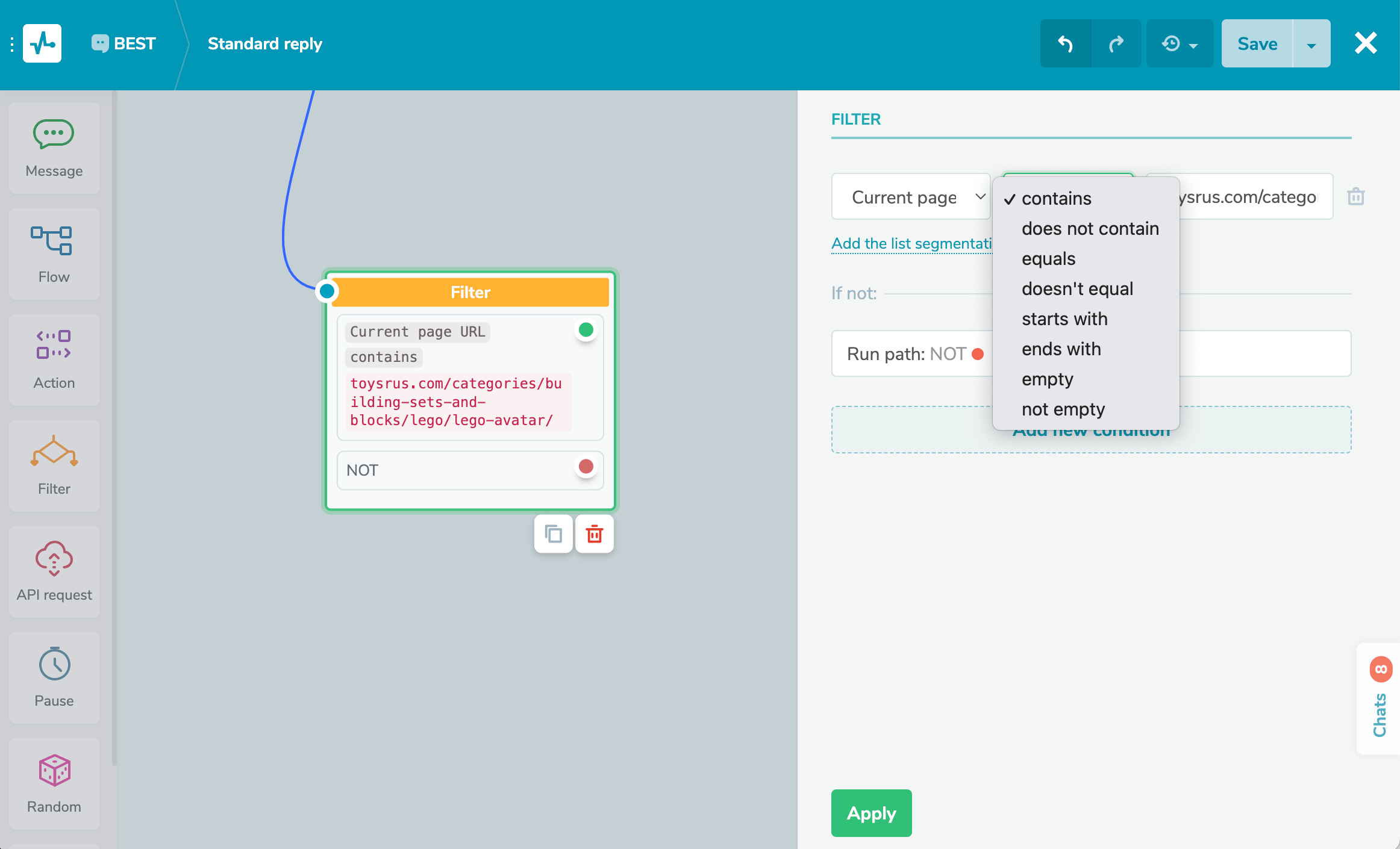Screen dimensions: 1400x849
Task: Click the green Apply button
Action: point(871,813)
